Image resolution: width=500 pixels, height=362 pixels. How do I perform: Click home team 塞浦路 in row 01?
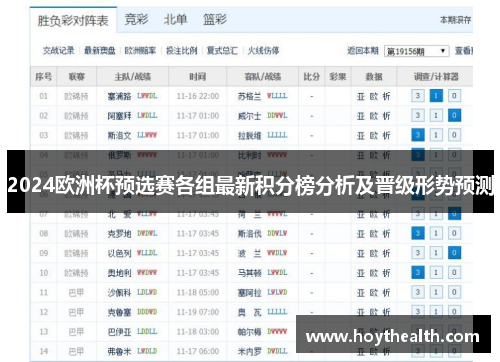tap(119, 96)
